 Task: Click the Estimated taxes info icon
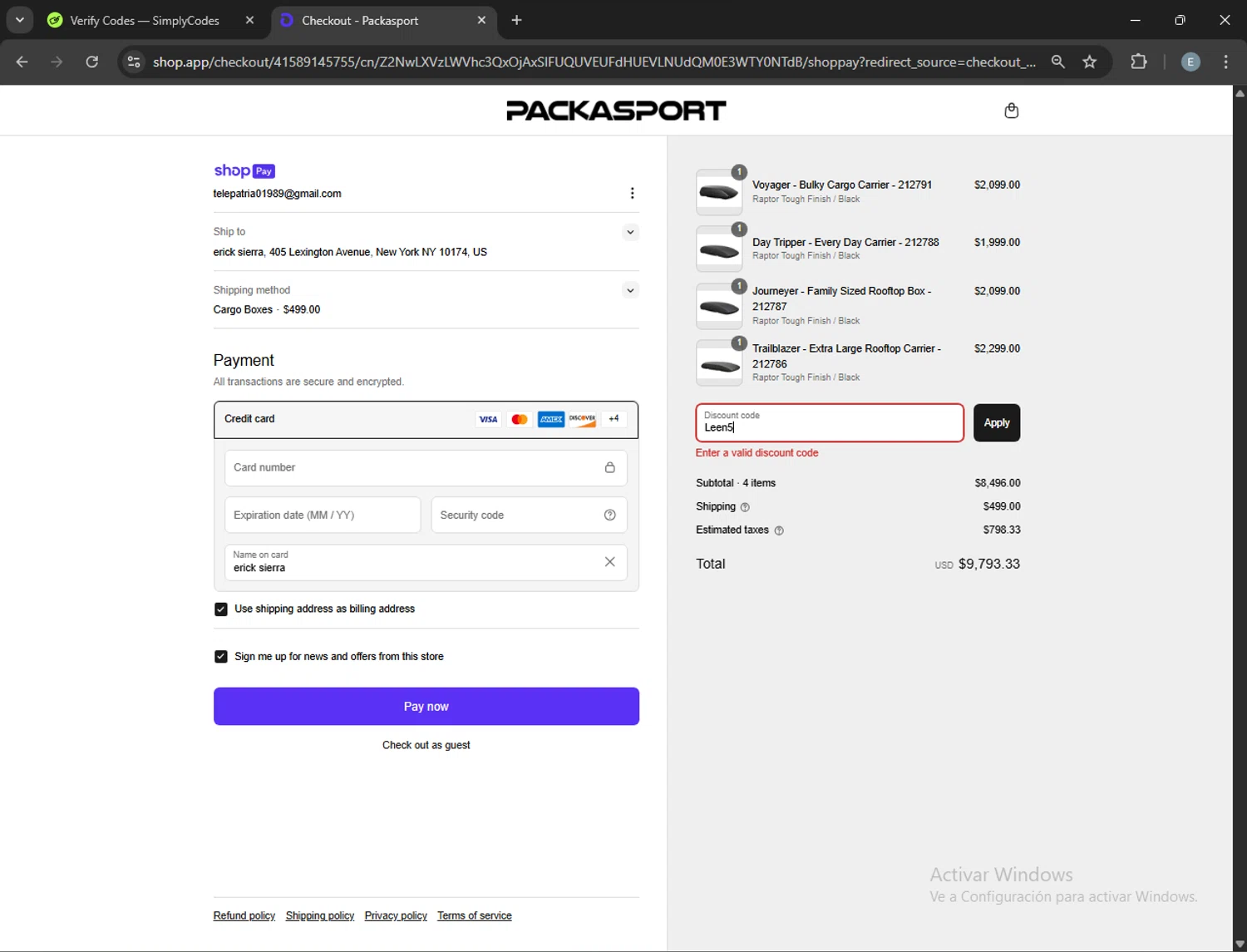(x=779, y=530)
